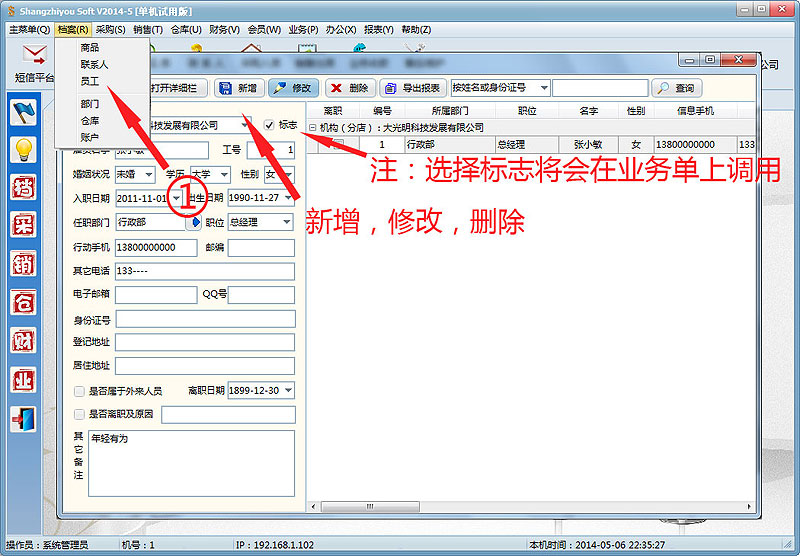This screenshot has width=800, height=556.
Task: Open the 仓 (warehouse) sidebar icon
Action: tap(23, 302)
